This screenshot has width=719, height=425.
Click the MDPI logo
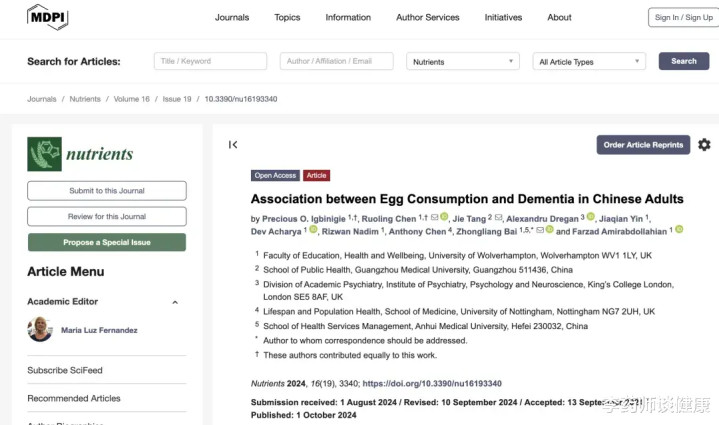click(x=48, y=17)
